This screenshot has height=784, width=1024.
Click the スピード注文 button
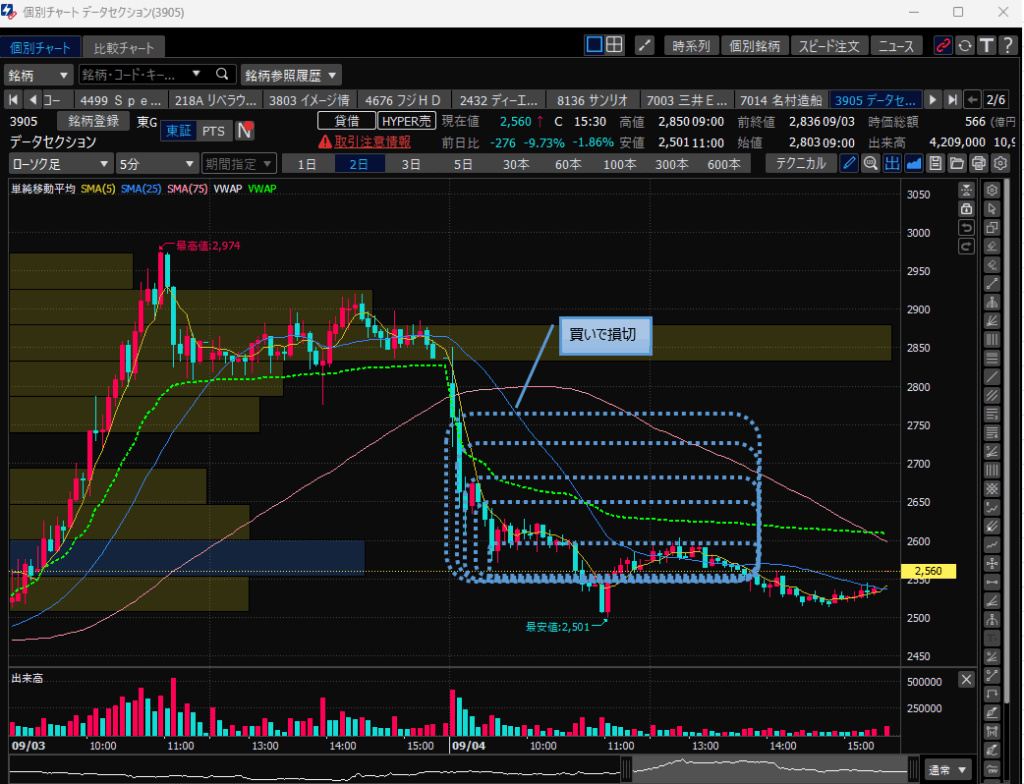coord(828,46)
